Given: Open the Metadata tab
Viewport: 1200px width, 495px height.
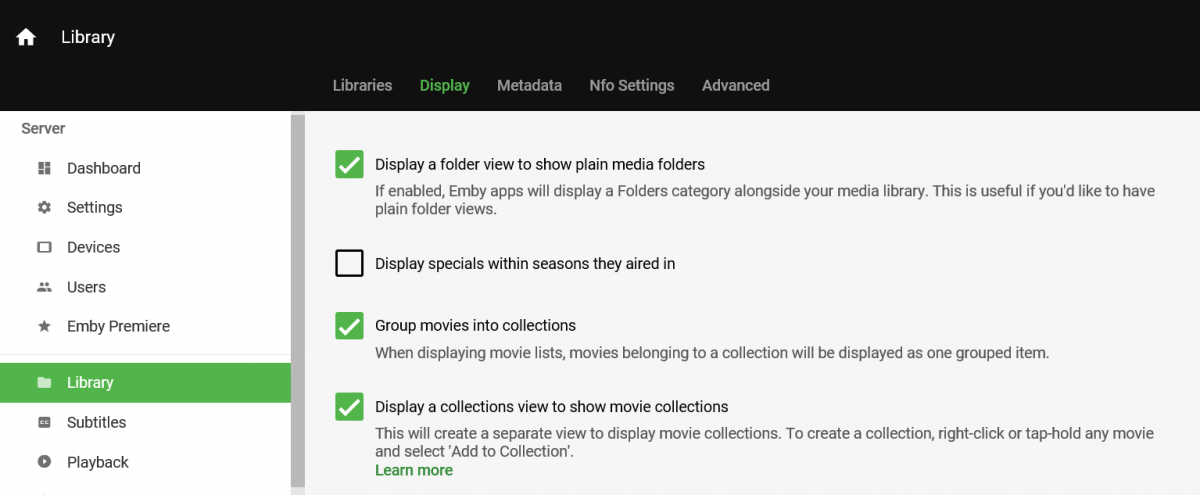Looking at the screenshot, I should pos(529,85).
